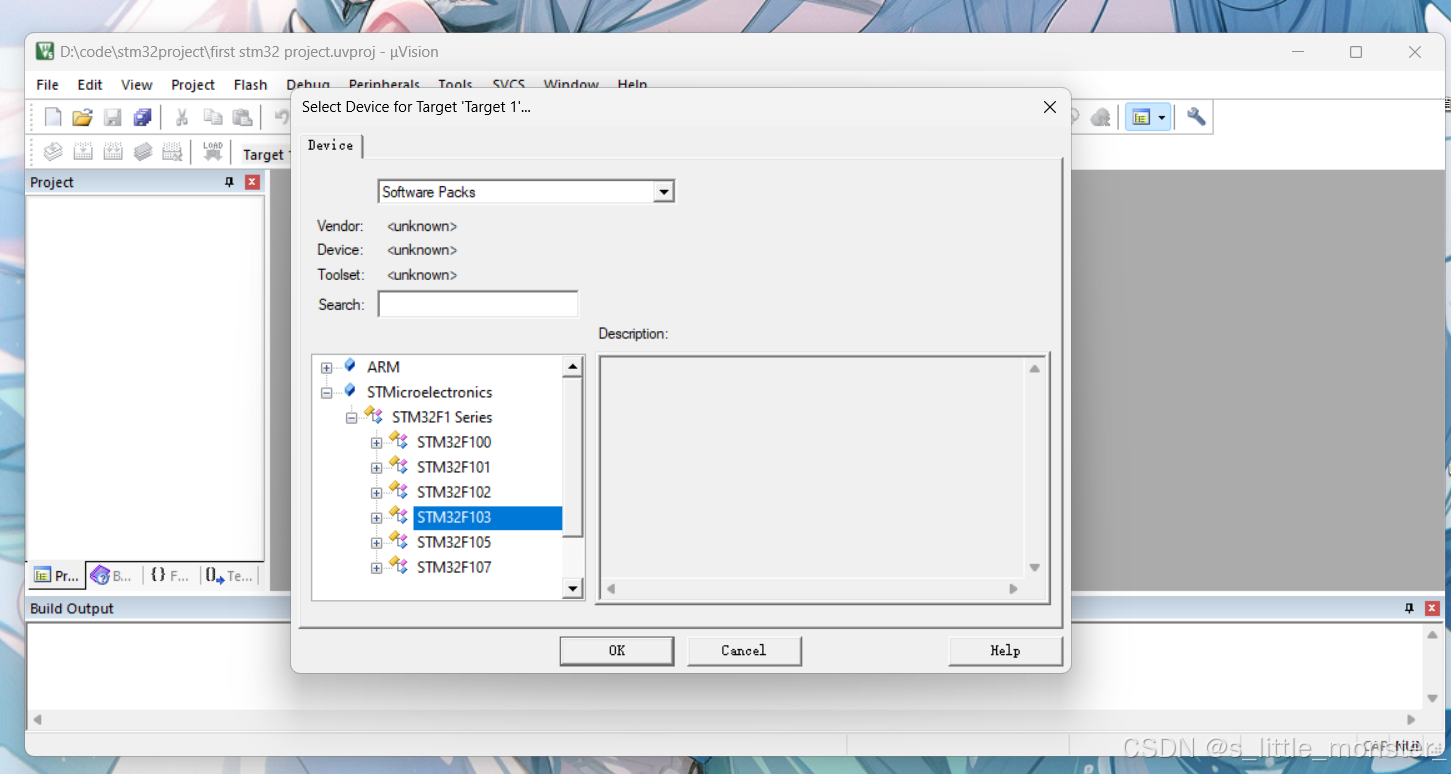This screenshot has width=1451, height=774.
Task: Click the Open file folder icon
Action: (x=83, y=118)
